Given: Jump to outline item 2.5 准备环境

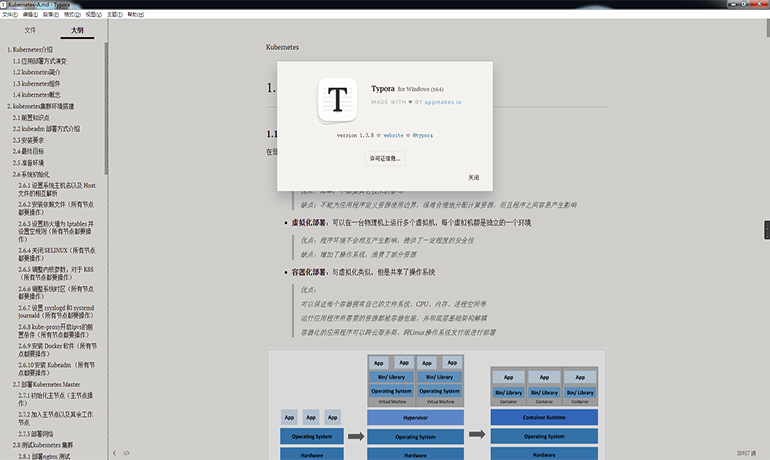Looking at the screenshot, I should point(28,163).
